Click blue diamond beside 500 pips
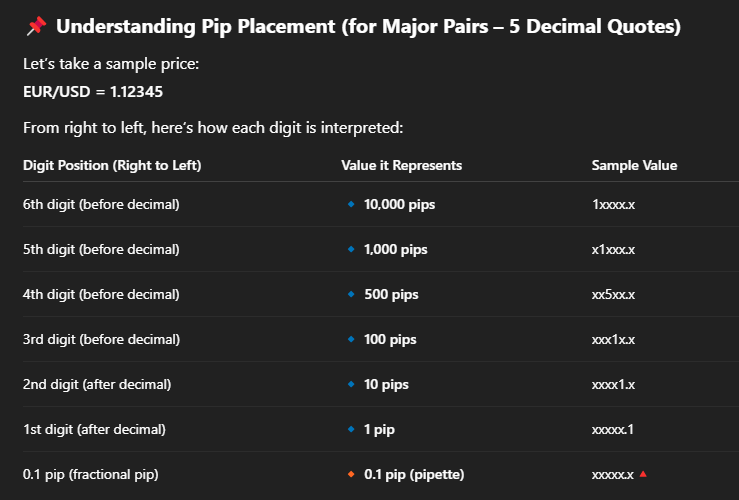 click(351, 294)
